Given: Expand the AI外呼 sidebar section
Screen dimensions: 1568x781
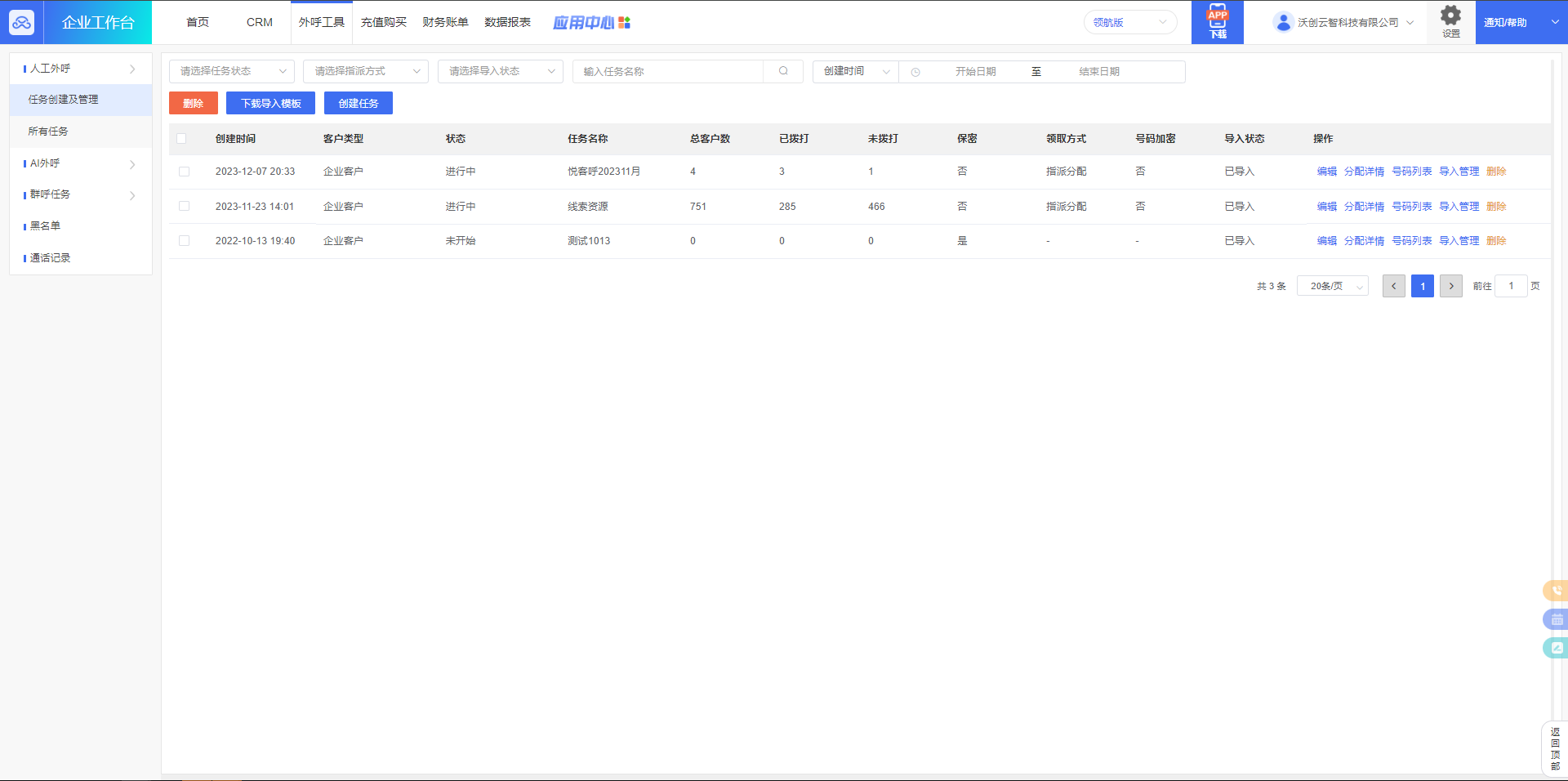Looking at the screenshot, I should pos(80,163).
